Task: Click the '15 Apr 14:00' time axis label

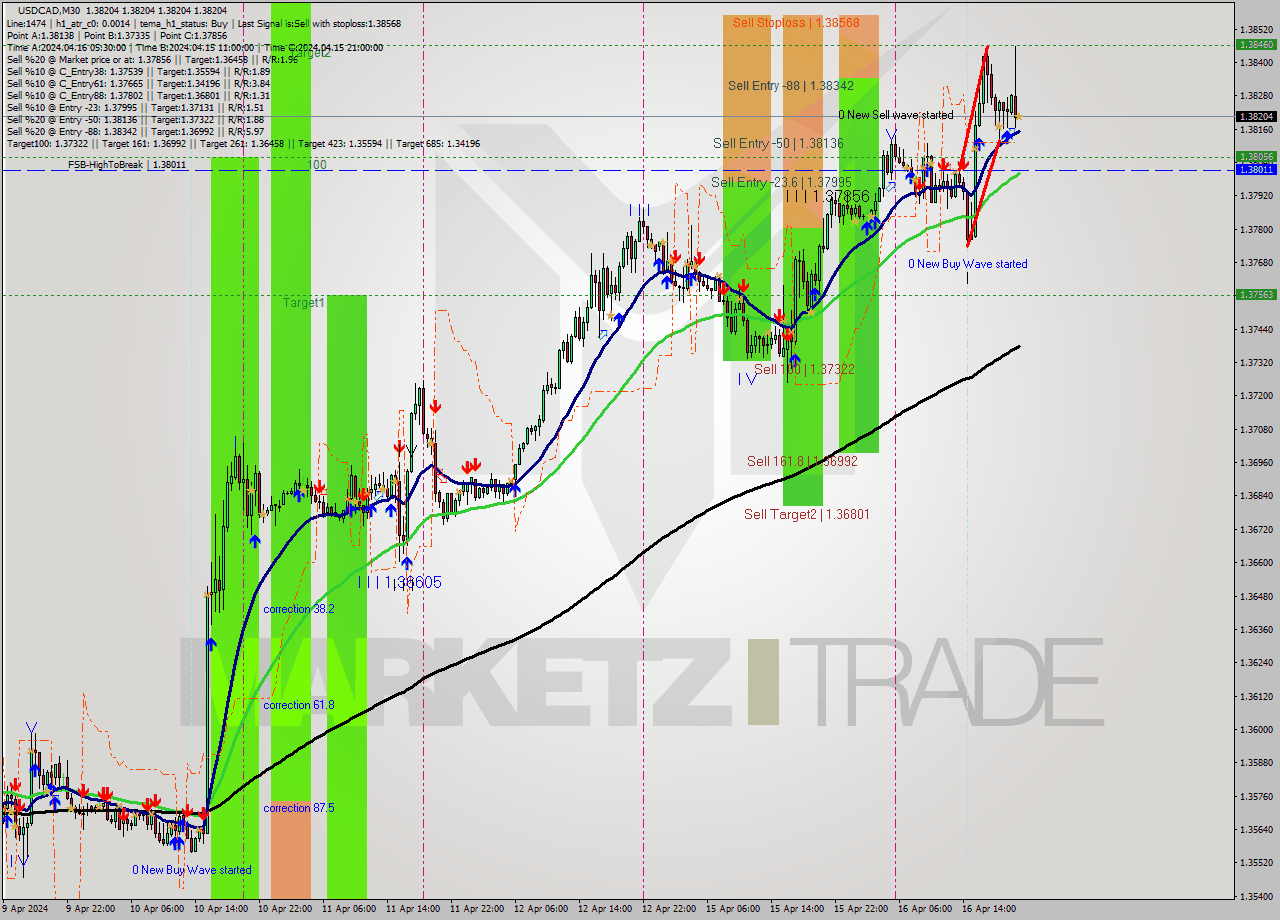Action: [x=796, y=909]
